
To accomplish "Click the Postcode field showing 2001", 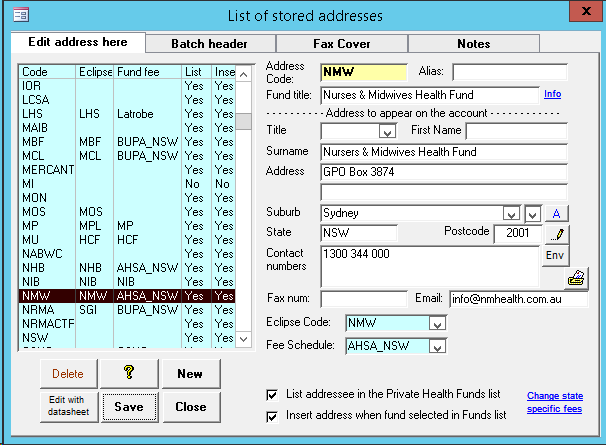I will tap(518, 233).
